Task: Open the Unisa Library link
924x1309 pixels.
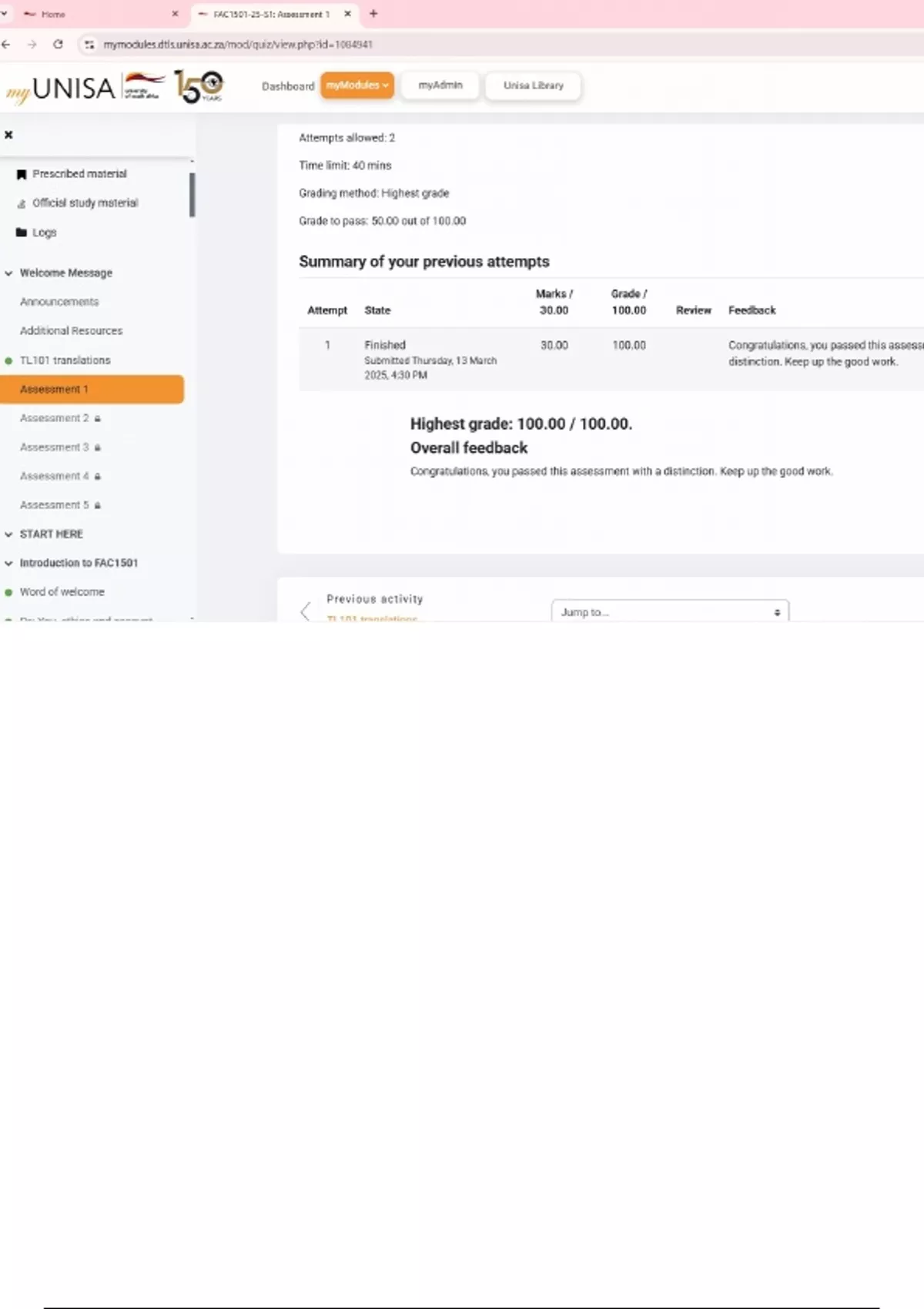Action: [533, 85]
